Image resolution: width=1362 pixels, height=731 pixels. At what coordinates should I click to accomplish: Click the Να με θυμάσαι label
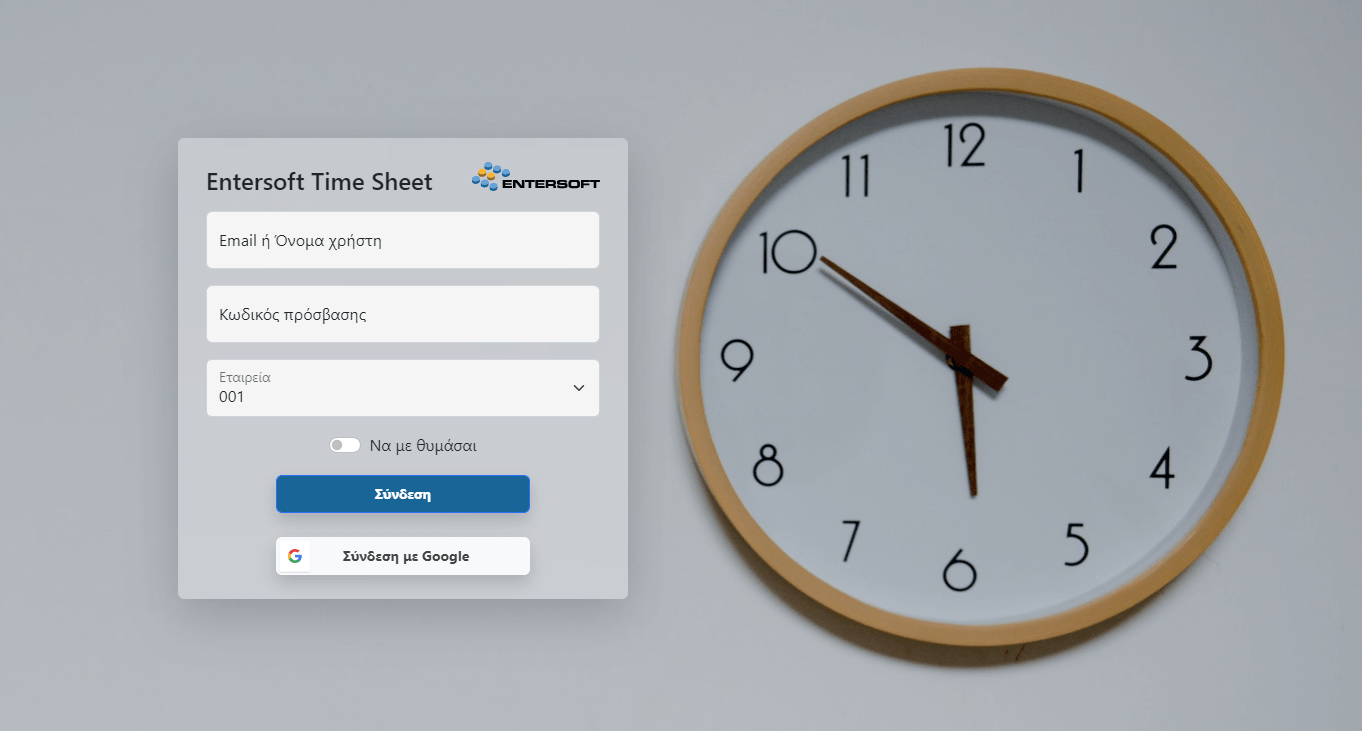(x=423, y=446)
